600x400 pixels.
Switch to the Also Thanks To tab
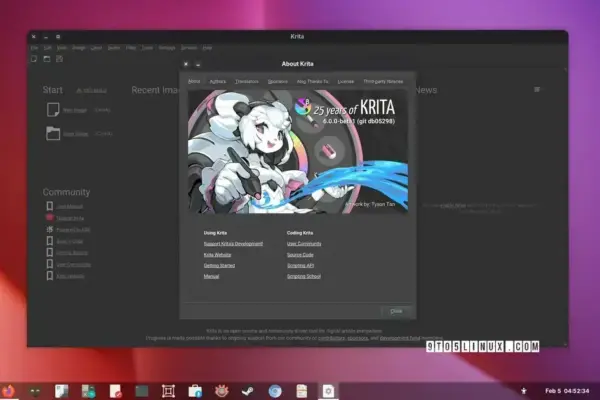pyautogui.click(x=313, y=82)
